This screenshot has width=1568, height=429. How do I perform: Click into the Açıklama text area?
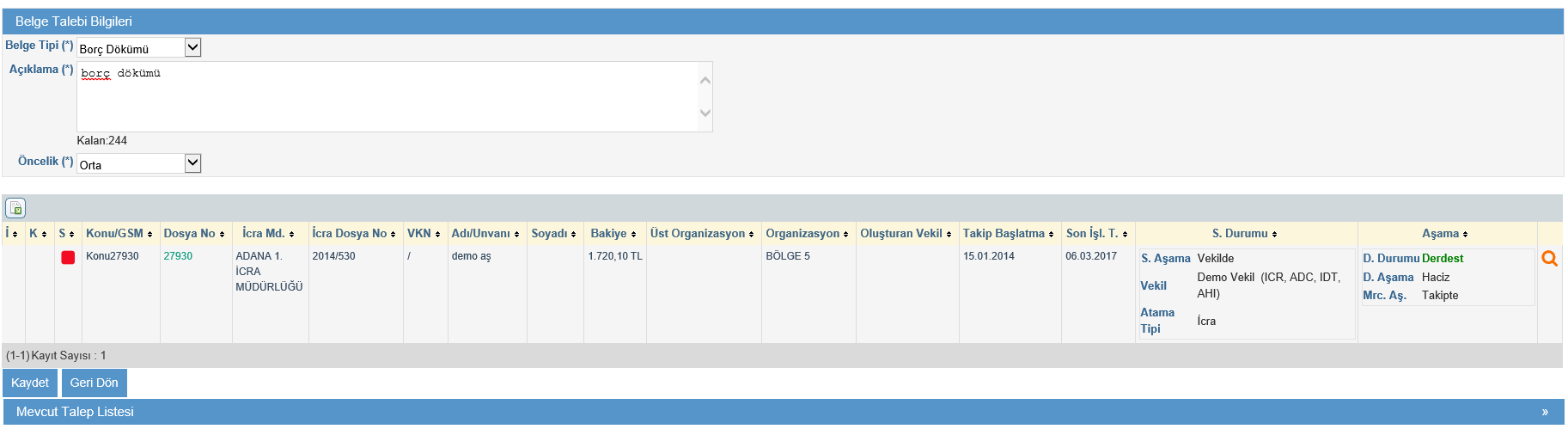[394, 96]
